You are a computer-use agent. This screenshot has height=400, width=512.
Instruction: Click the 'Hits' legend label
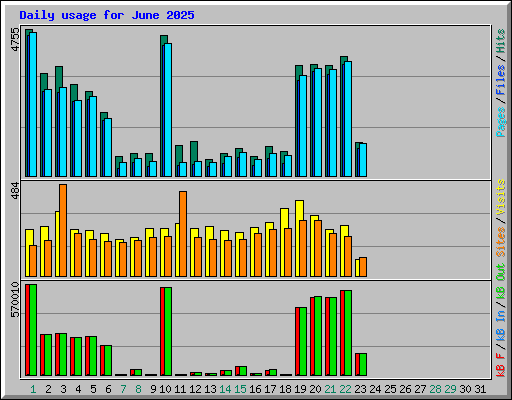(501, 41)
